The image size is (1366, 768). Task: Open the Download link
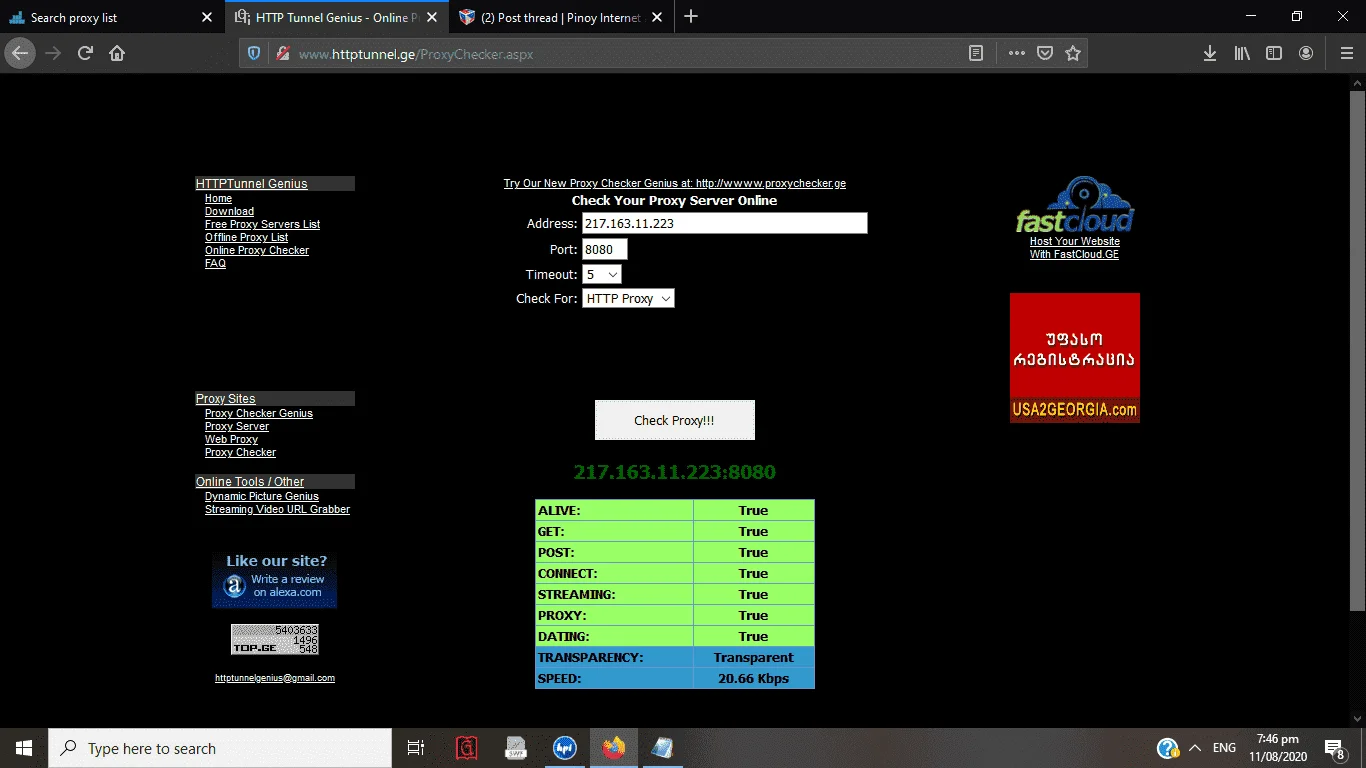229,212
